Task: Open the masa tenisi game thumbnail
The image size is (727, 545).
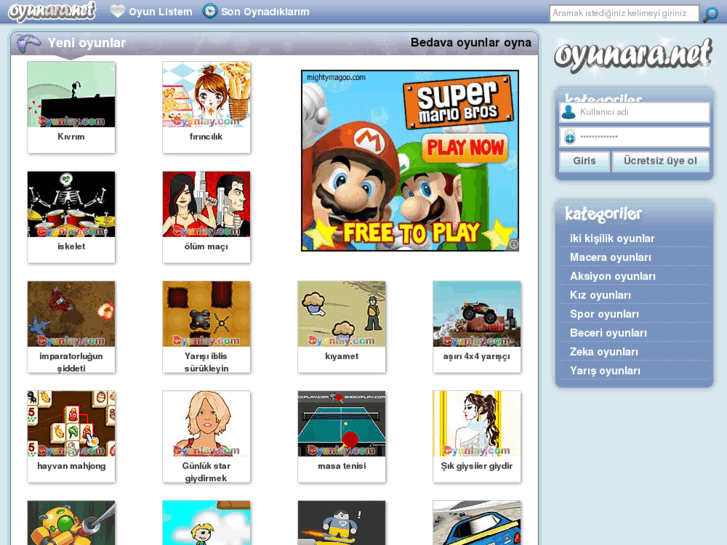Action: coord(342,423)
